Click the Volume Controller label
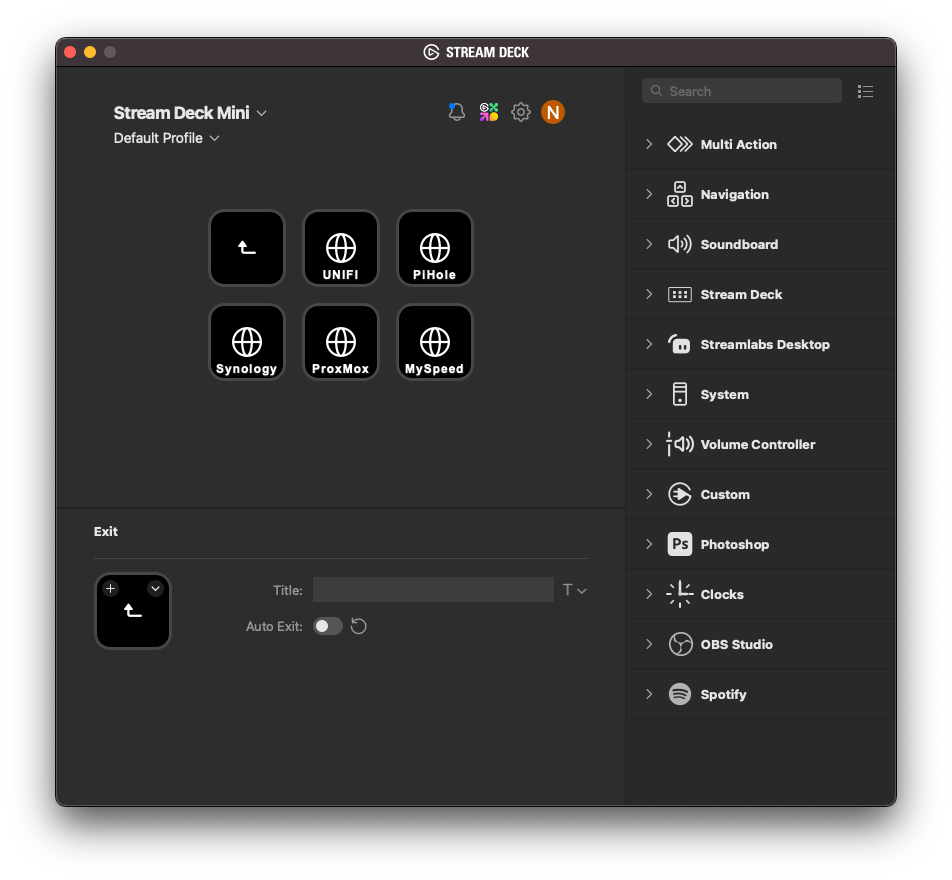This screenshot has height=880, width=952. [758, 444]
